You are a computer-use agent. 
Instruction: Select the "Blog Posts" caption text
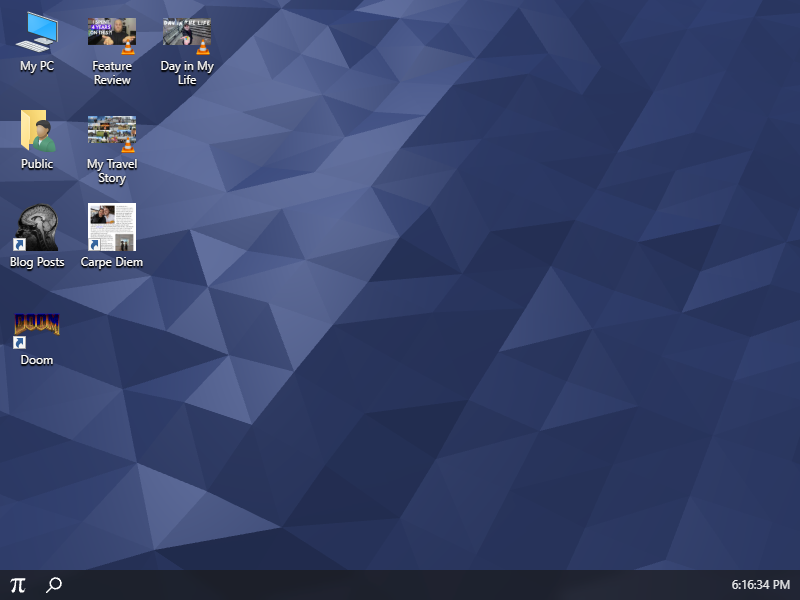[x=37, y=262]
